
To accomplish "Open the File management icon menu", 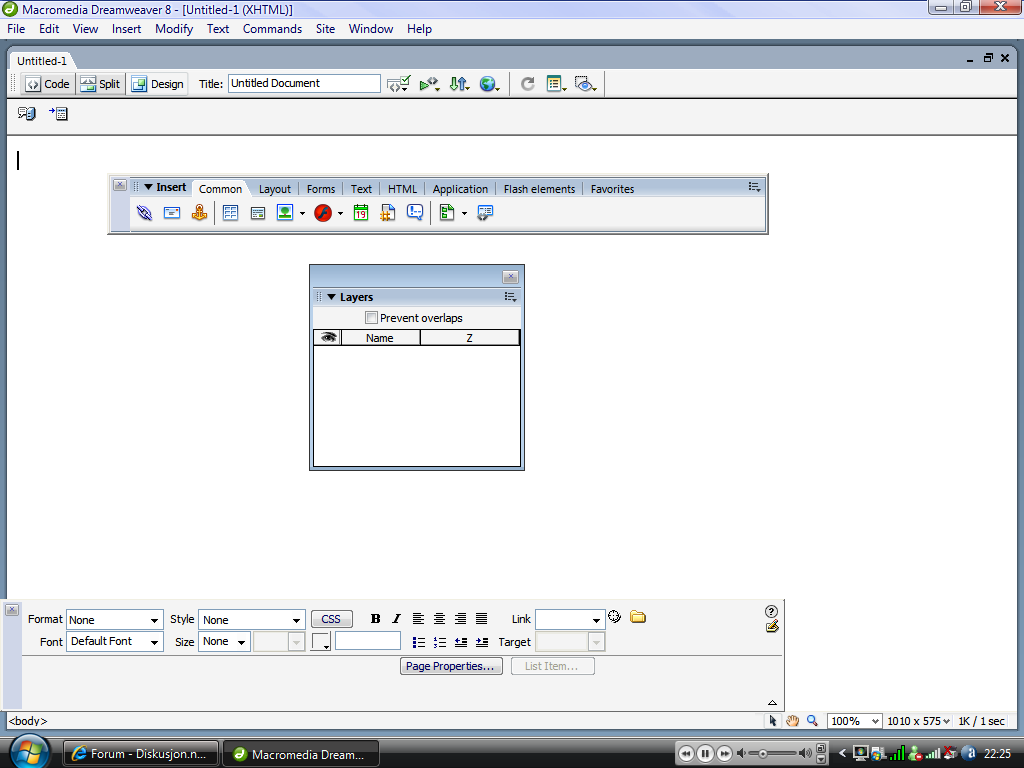I will 459,84.
